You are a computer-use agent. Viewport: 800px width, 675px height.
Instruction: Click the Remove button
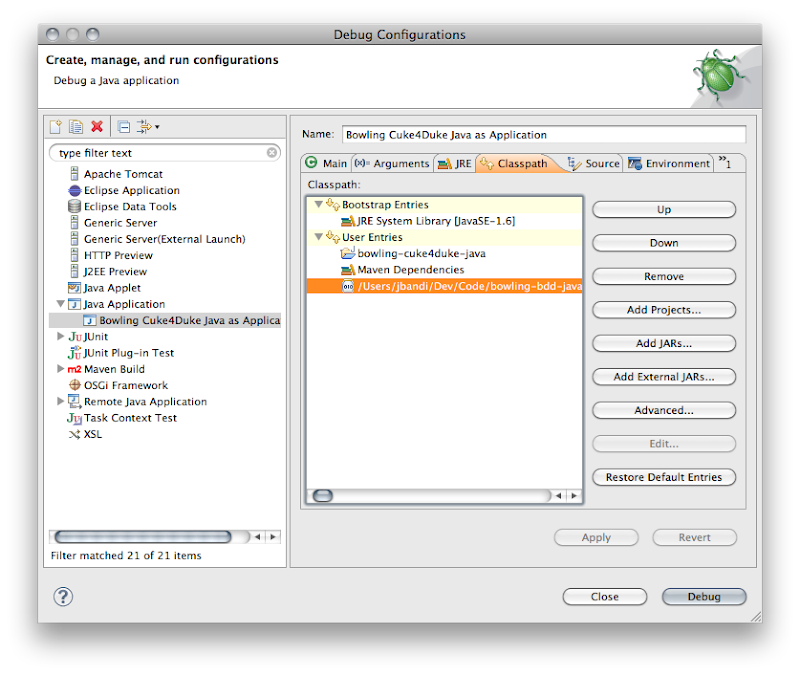click(664, 277)
